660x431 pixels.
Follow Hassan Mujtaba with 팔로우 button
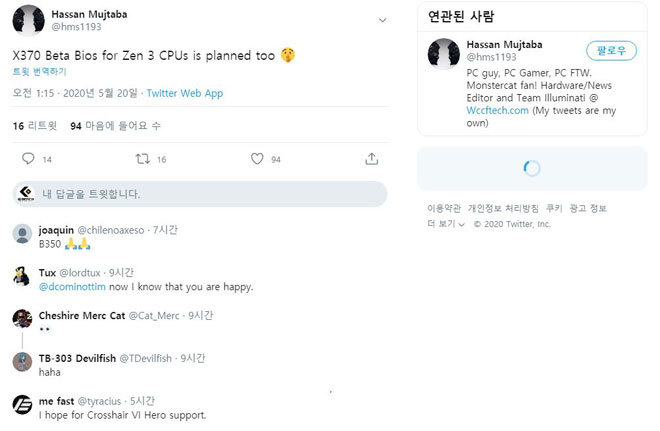pyautogui.click(x=610, y=50)
